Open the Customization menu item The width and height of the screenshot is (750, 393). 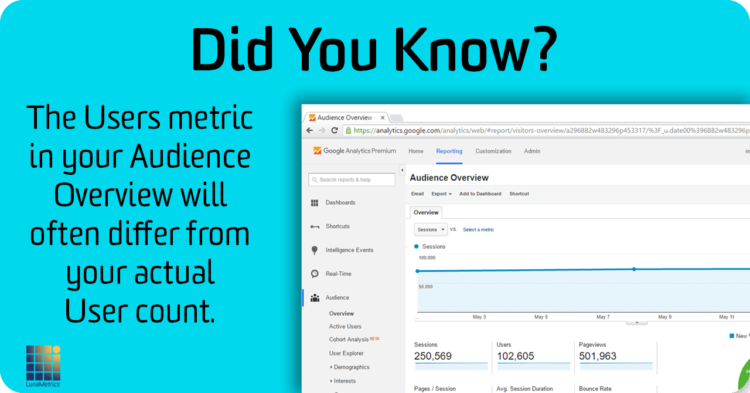pos(493,151)
